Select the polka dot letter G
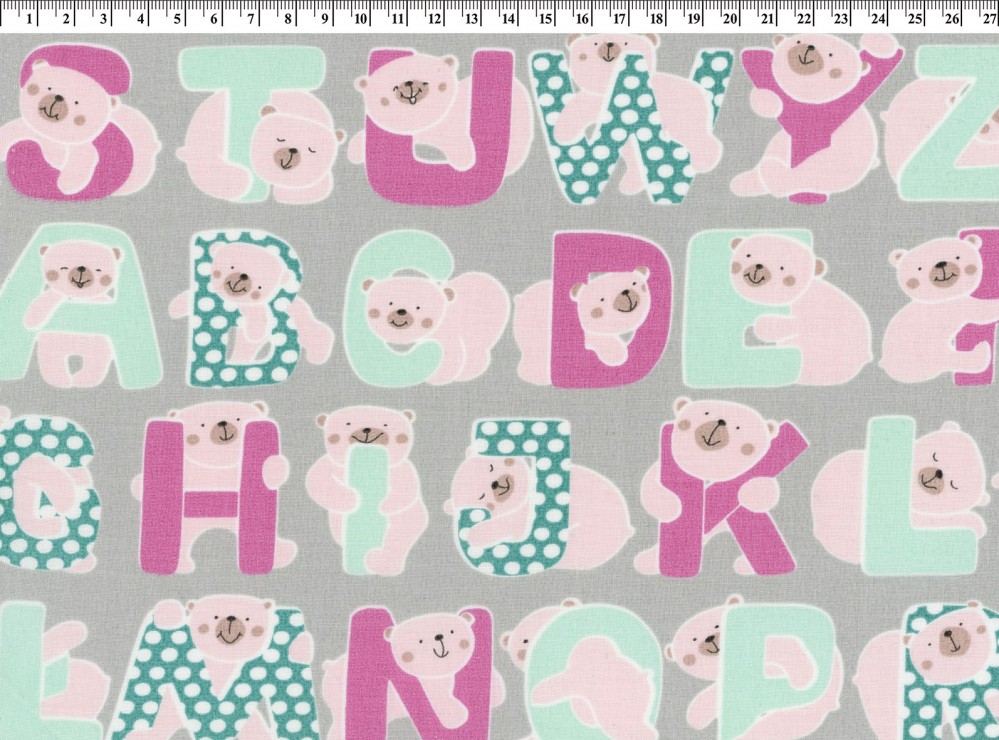The image size is (999, 740). [x=48, y=492]
